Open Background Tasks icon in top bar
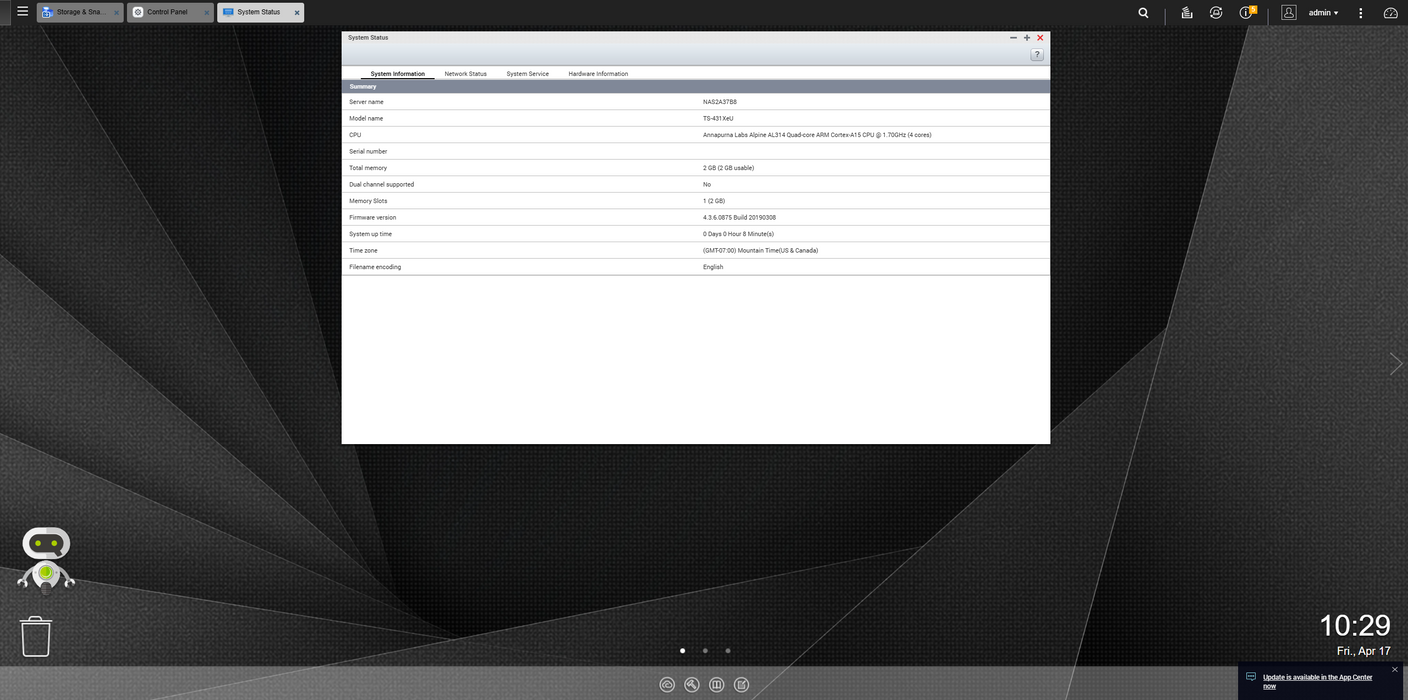Viewport: 1408px width, 700px height. tap(1186, 13)
